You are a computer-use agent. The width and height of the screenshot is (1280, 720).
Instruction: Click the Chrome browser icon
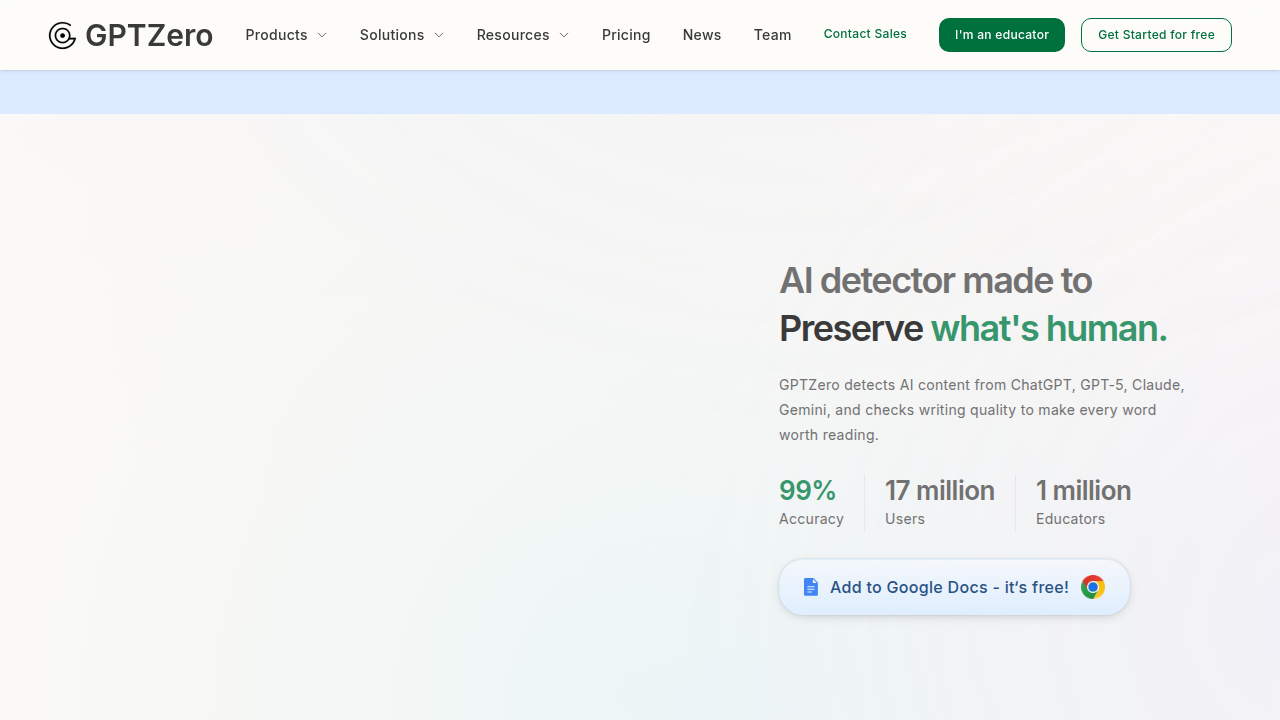pos(1093,587)
